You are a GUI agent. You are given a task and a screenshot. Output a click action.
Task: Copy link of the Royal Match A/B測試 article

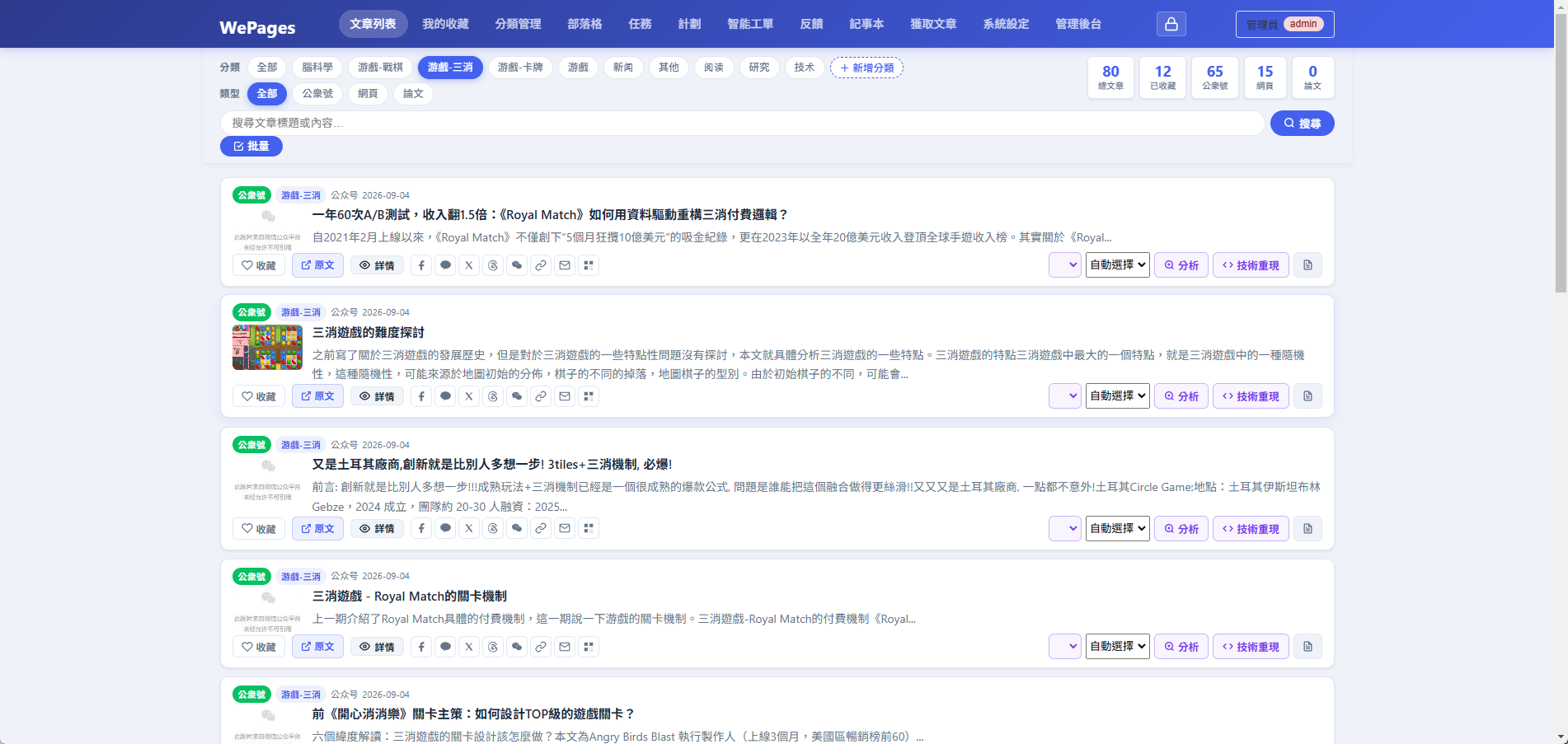coord(541,265)
